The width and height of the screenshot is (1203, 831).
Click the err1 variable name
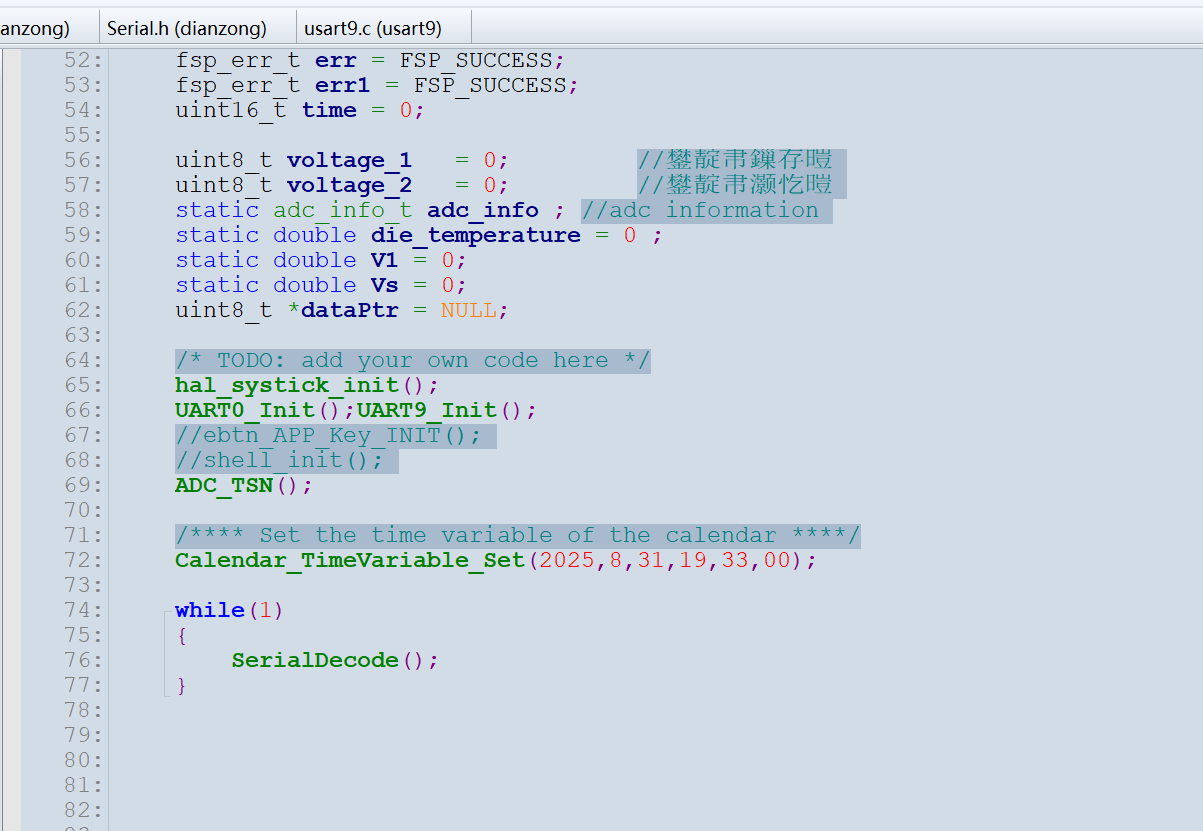pos(342,85)
